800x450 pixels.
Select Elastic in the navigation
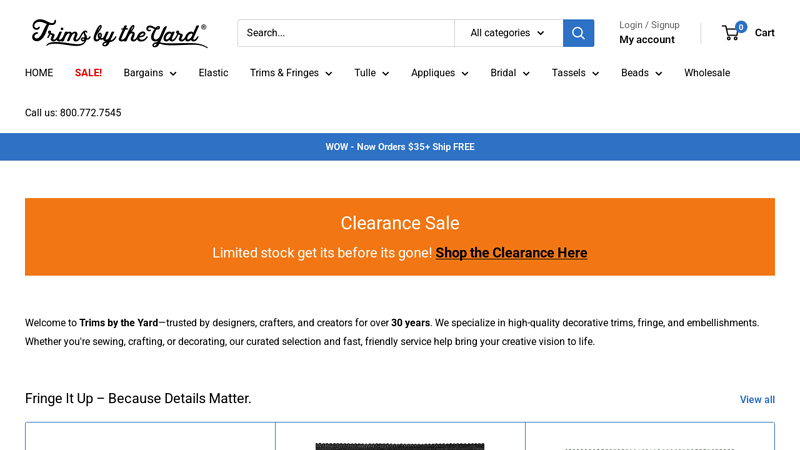(213, 73)
